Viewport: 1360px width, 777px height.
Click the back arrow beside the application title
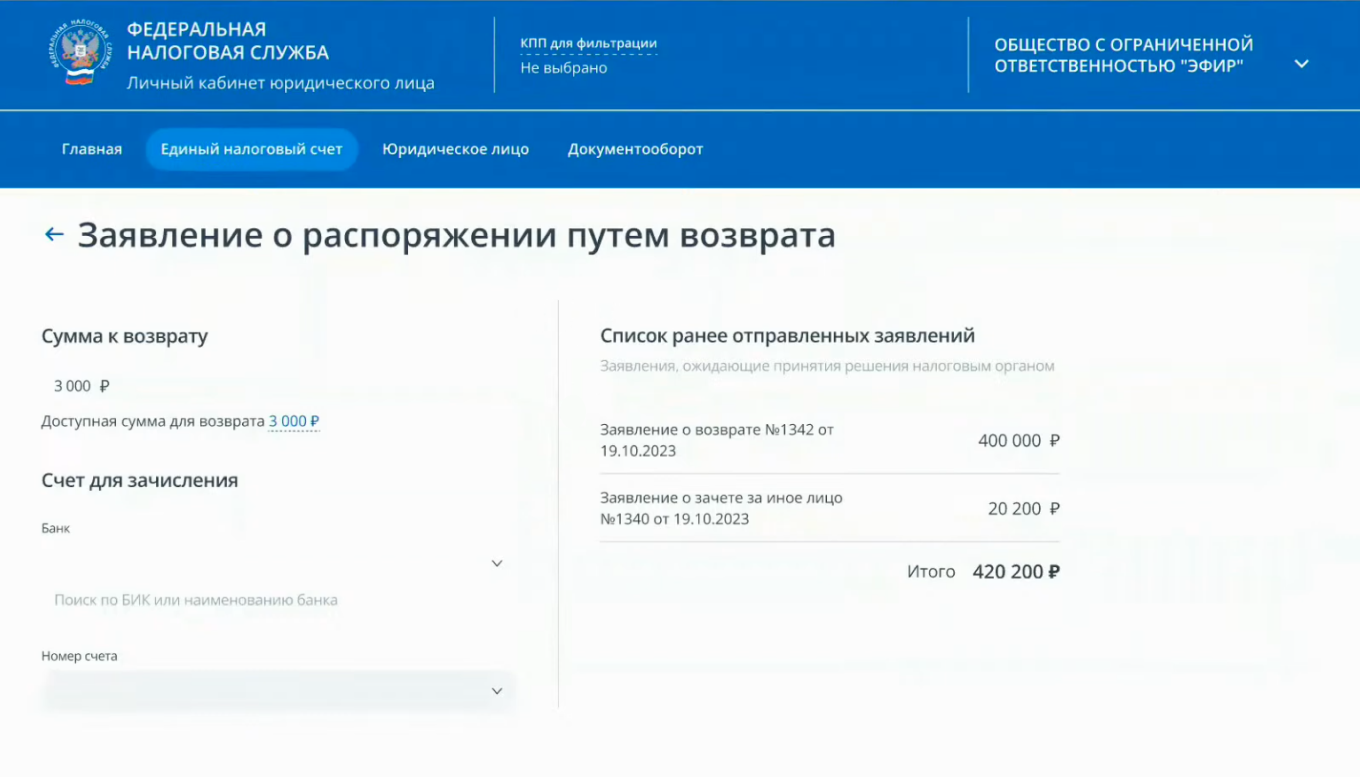pos(52,233)
